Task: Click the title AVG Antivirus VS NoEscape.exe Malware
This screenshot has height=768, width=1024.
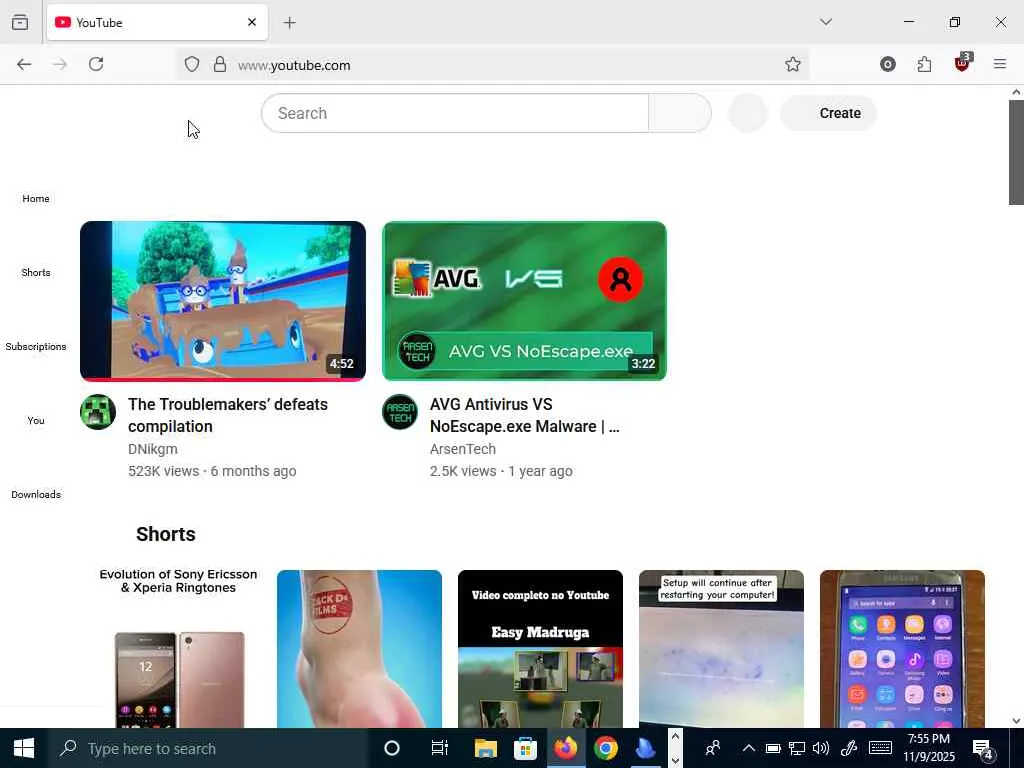Action: (524, 415)
